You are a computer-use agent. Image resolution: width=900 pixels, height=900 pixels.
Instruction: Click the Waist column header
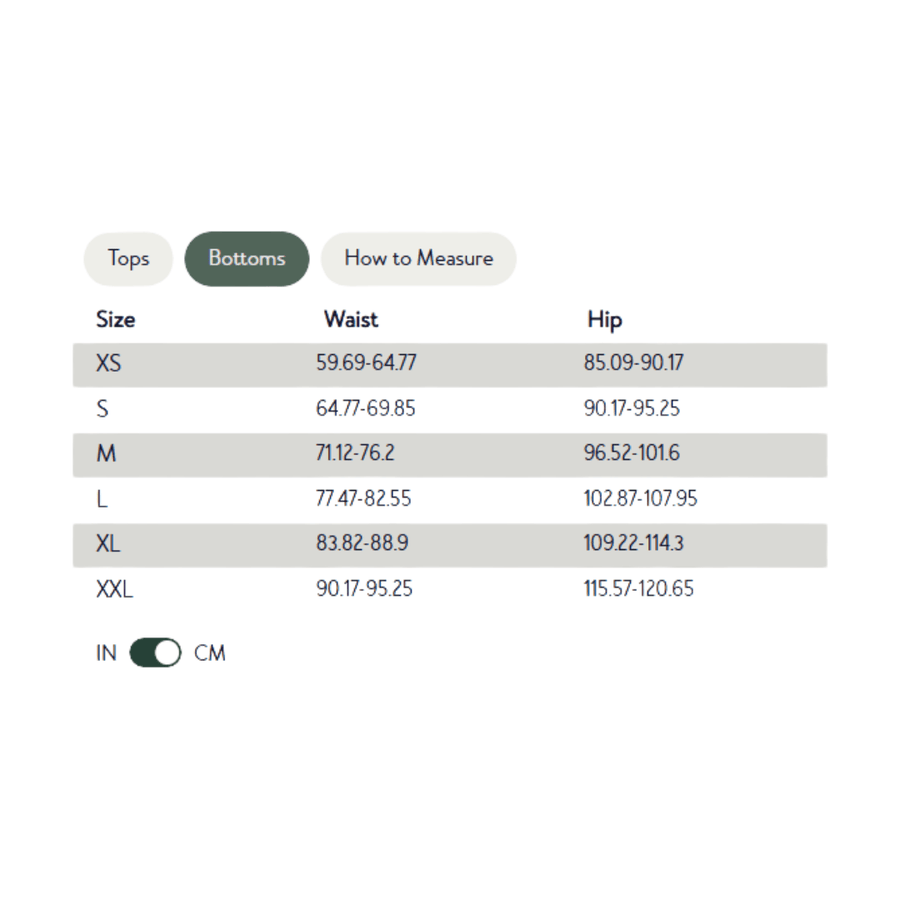351,320
